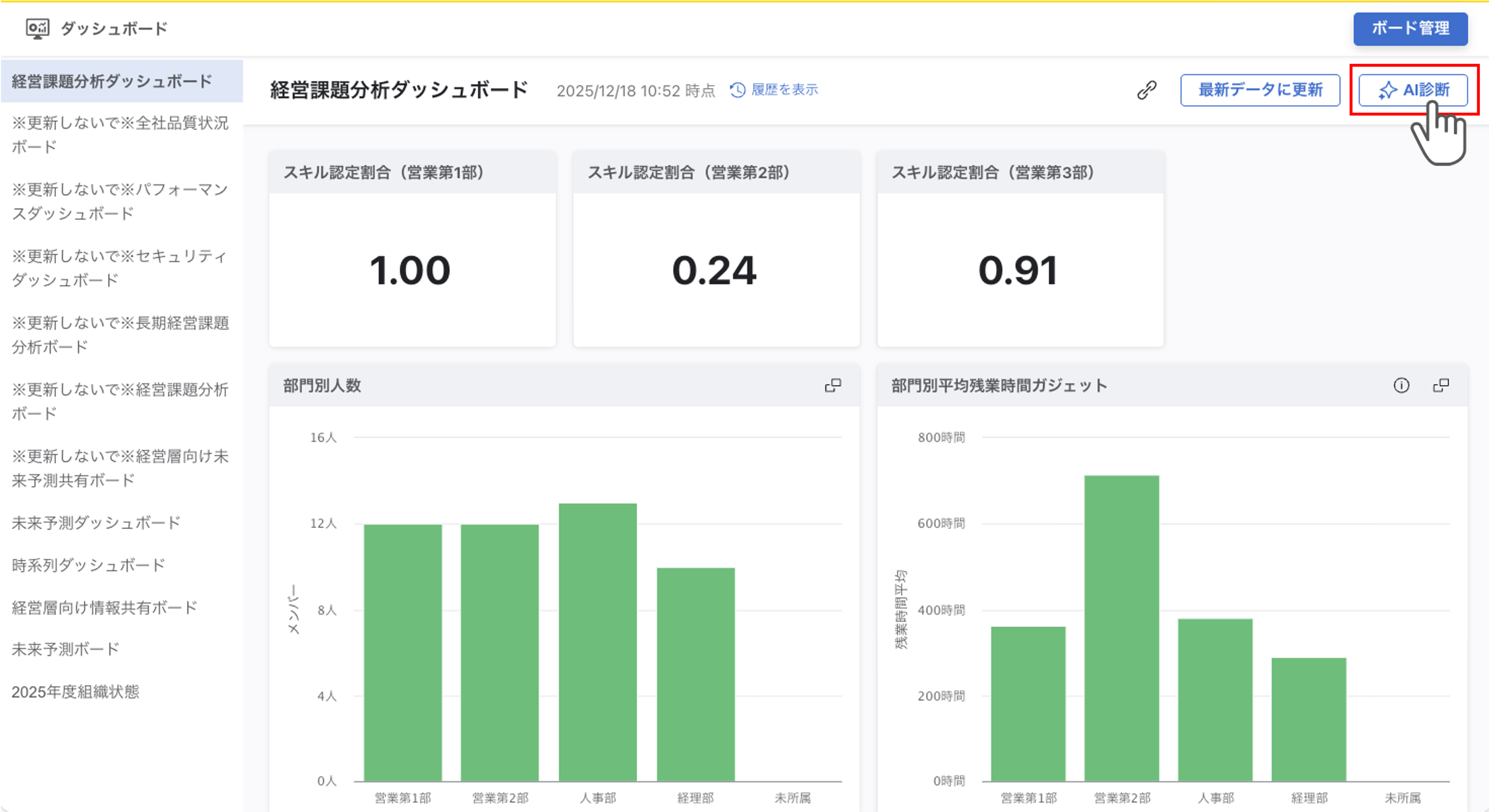This screenshot has width=1489, height=812.
Task: Open 未来予測ダッシュボード from sidebar
Action: click(96, 522)
